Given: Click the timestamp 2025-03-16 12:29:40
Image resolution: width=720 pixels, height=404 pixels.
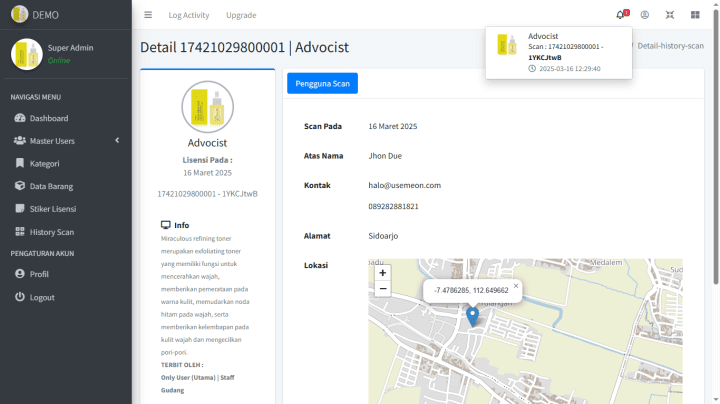Looking at the screenshot, I should point(570,68).
